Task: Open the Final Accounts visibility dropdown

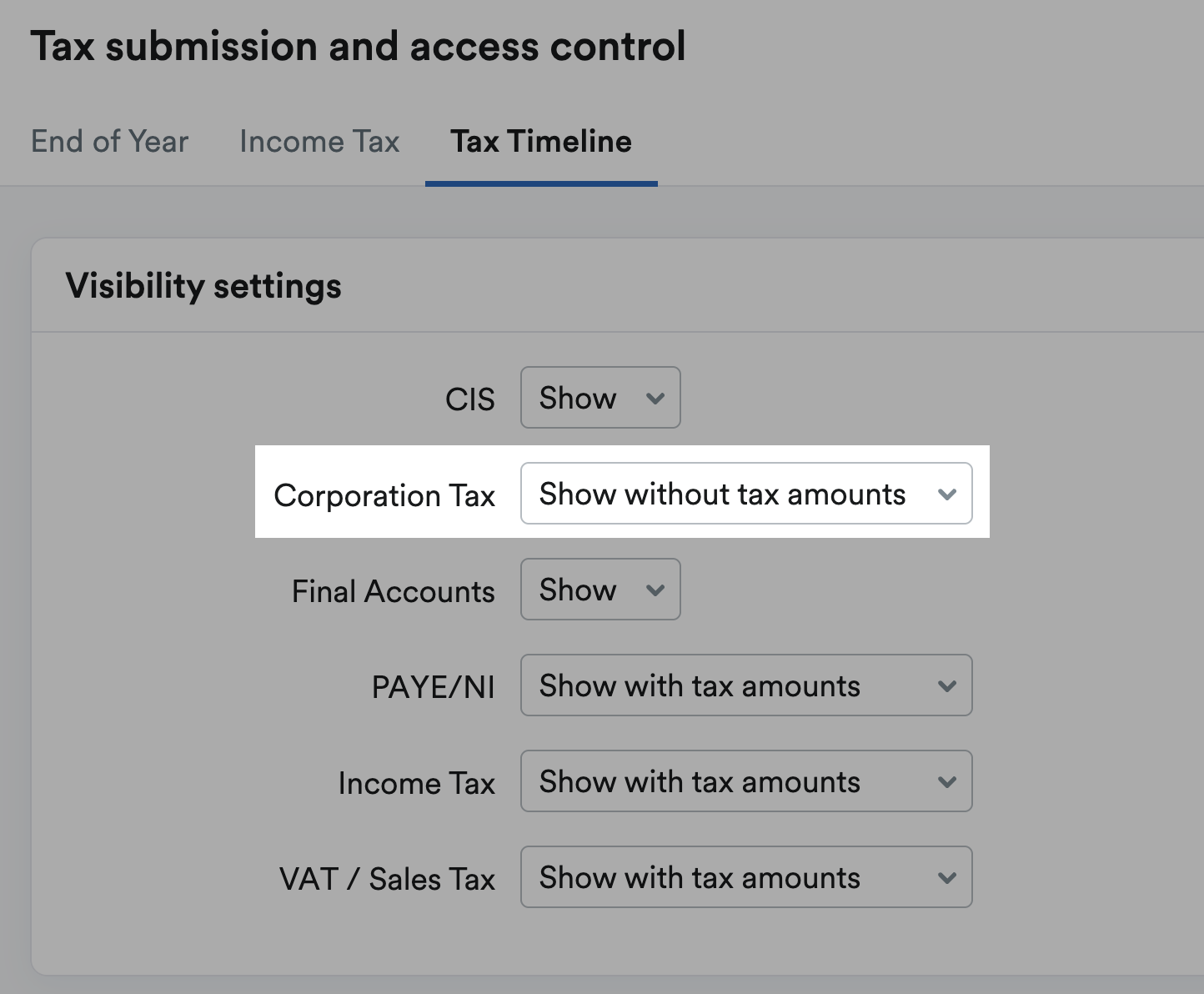Action: click(x=600, y=590)
